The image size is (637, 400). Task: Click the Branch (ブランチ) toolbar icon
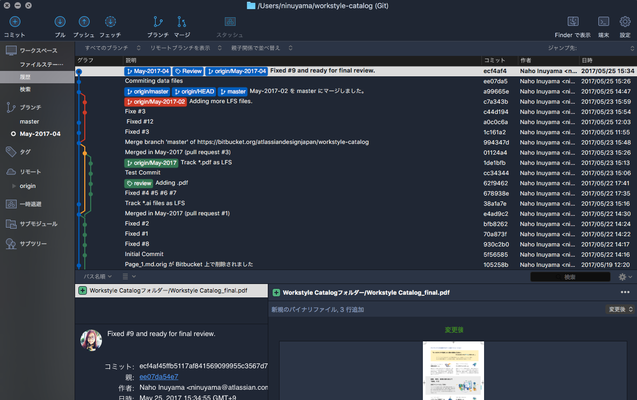(x=158, y=22)
